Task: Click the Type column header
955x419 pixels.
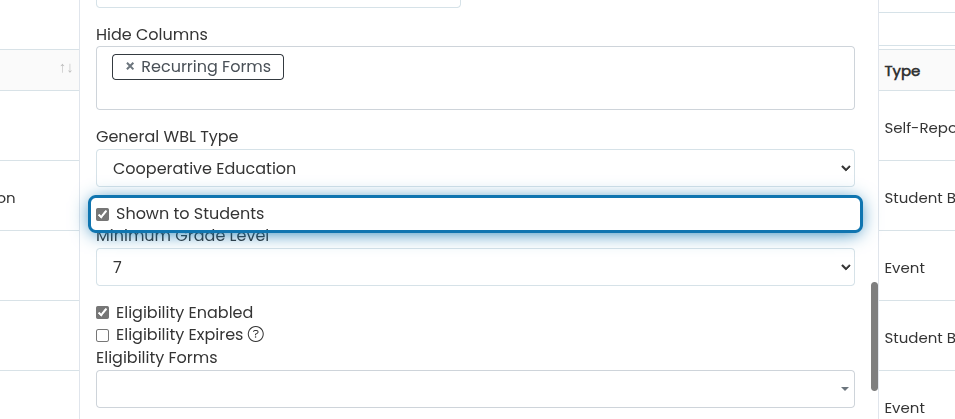Action: 902,71
